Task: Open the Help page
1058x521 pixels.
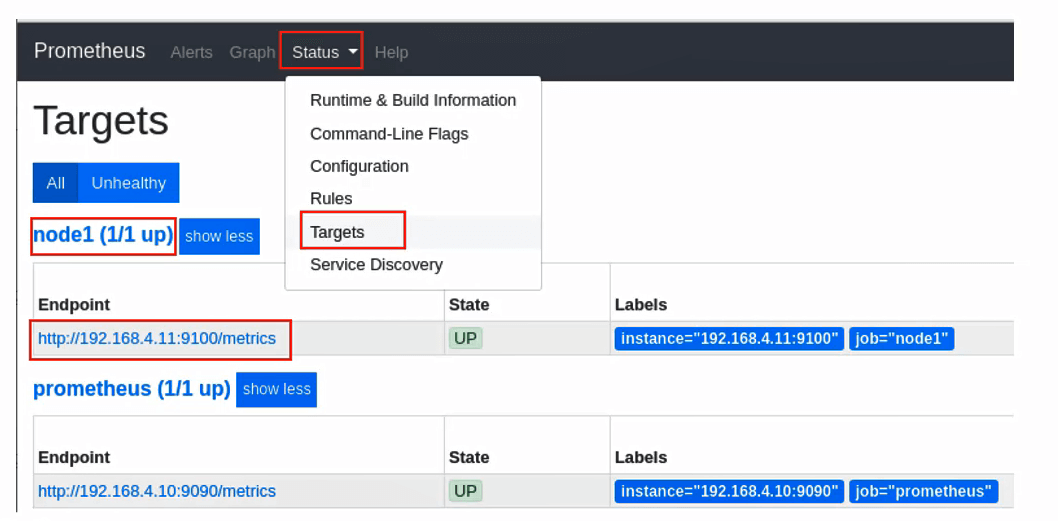Action: [391, 52]
